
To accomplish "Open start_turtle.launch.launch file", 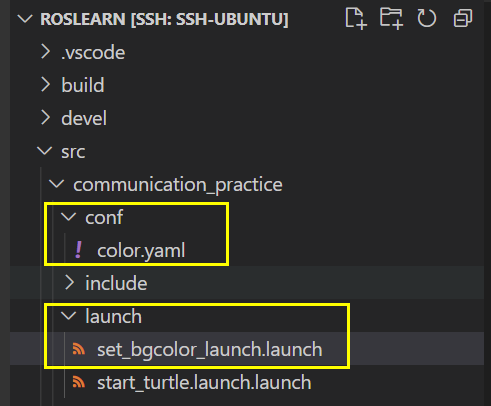I will pos(204,382).
